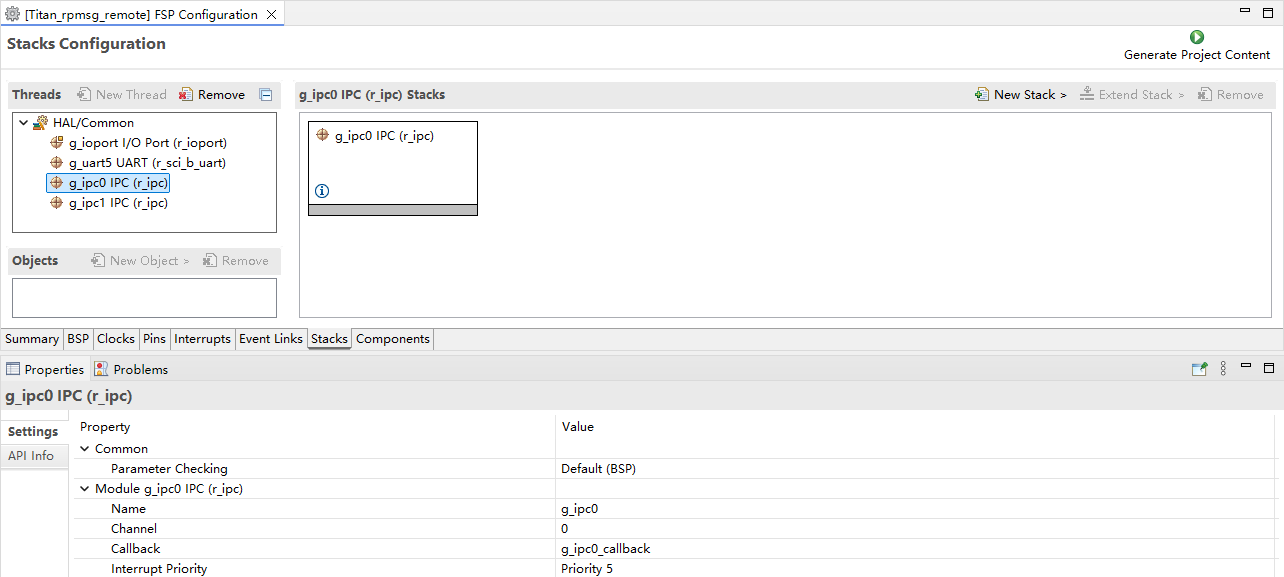Viewport: 1284px width, 577px height.
Task: Click the Generate Project Content icon
Action: click(1196, 37)
